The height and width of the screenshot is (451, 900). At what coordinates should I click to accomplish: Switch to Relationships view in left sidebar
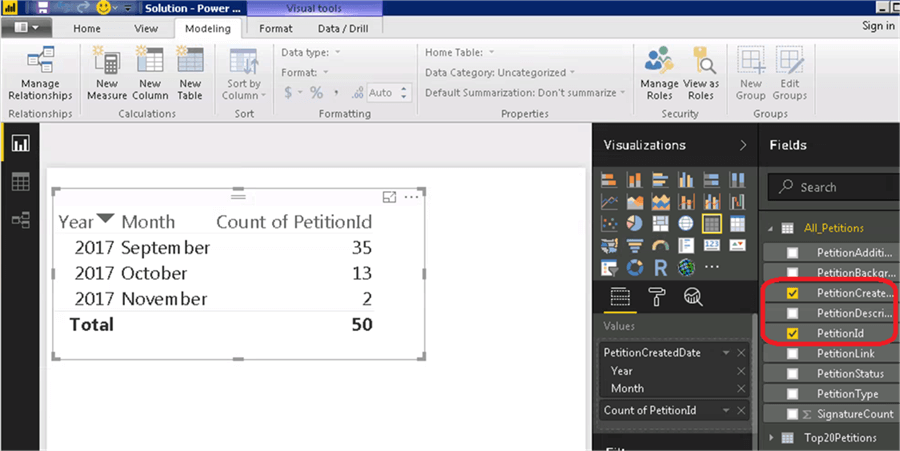[x=20, y=220]
